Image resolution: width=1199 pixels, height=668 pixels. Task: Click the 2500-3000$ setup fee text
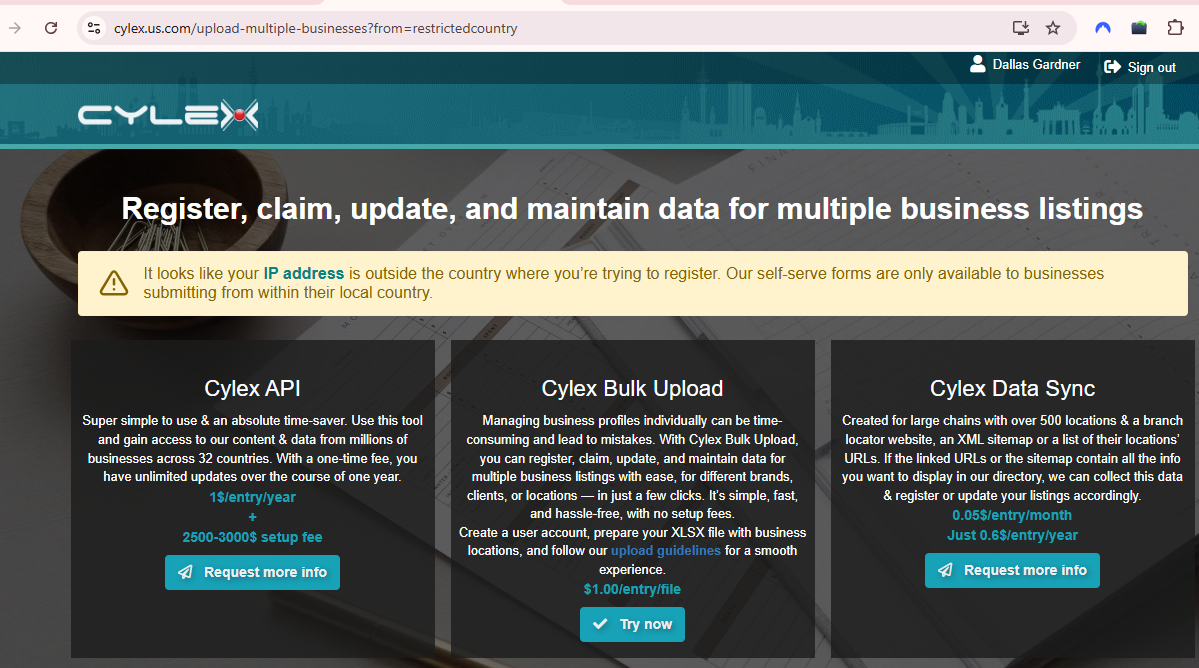pyautogui.click(x=252, y=537)
